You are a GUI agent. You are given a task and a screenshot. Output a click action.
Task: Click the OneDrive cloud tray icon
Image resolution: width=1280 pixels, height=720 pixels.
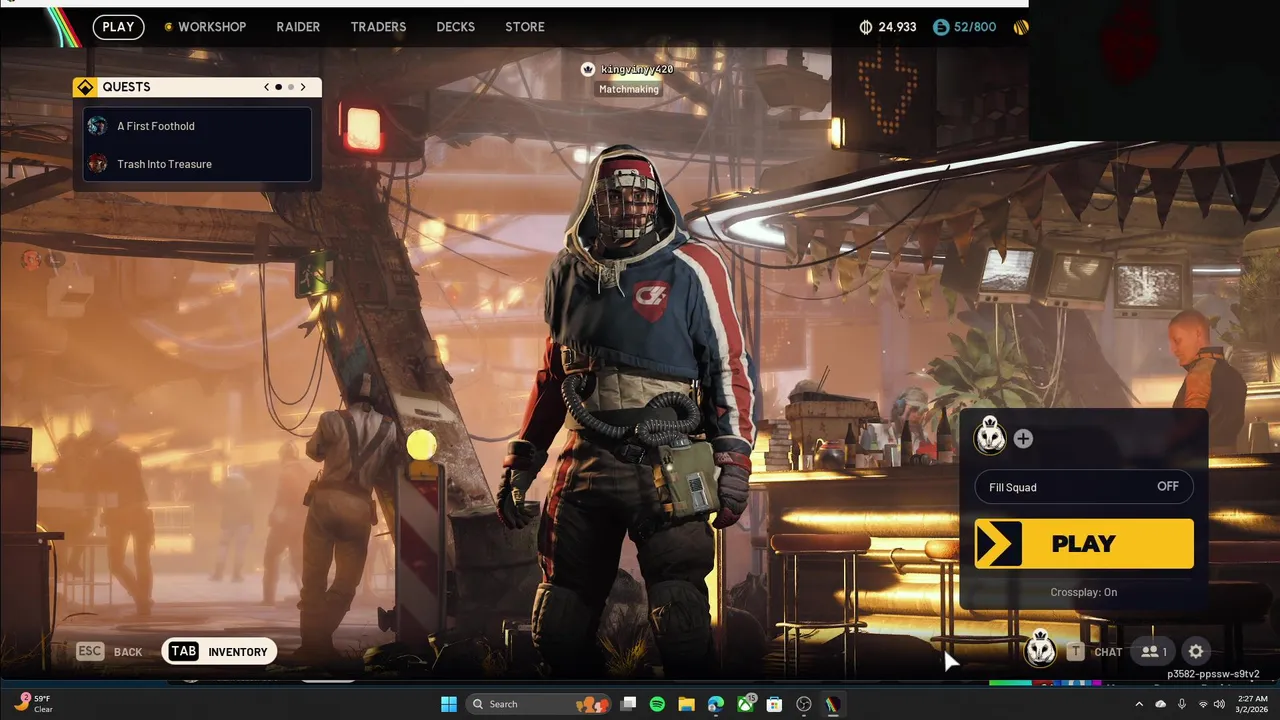point(1160,704)
